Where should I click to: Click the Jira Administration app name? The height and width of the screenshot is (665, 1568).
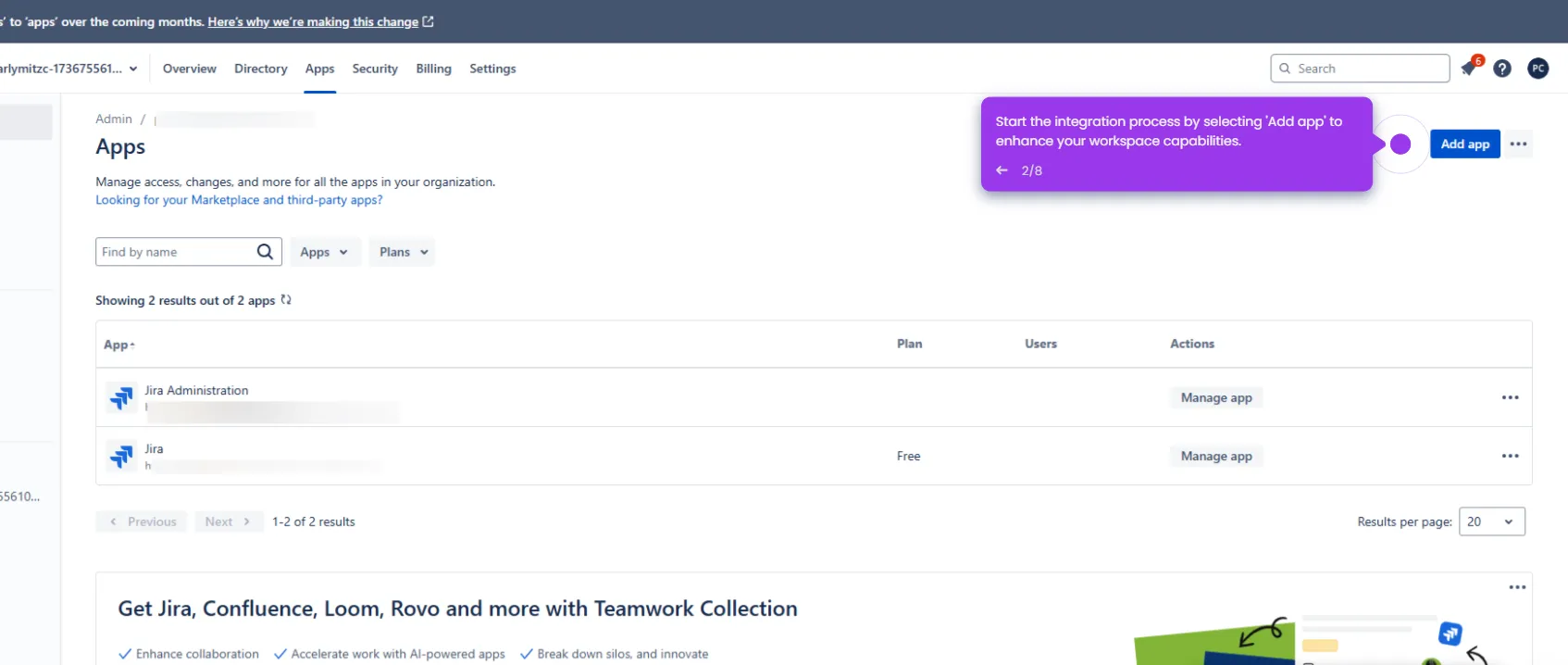196,391
